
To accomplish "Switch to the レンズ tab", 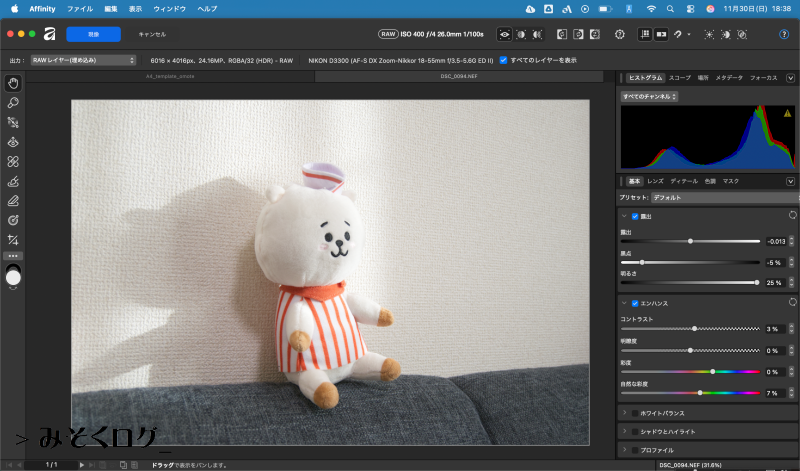I will [655, 181].
